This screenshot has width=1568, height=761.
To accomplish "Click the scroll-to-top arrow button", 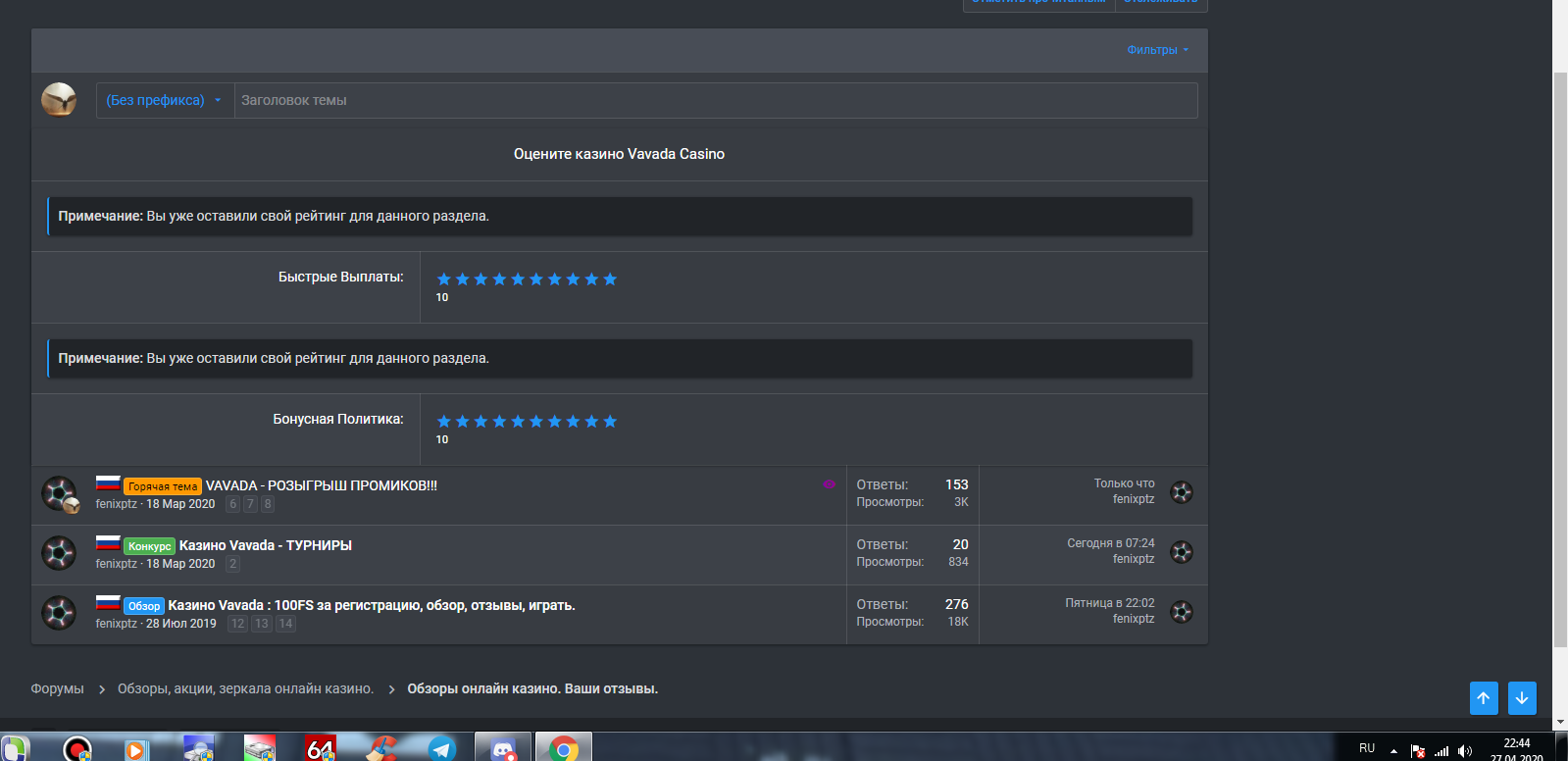I will pyautogui.click(x=1484, y=698).
